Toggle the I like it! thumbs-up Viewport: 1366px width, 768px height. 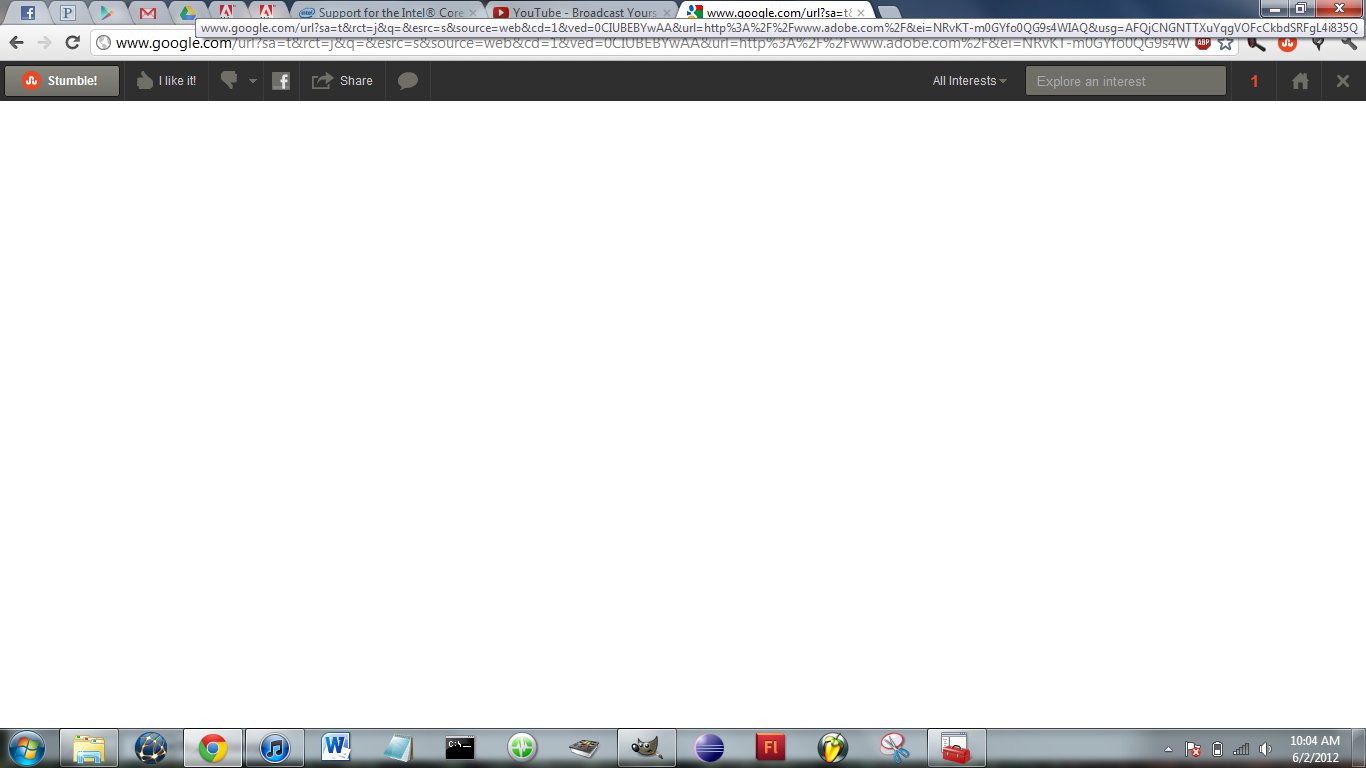click(x=166, y=80)
